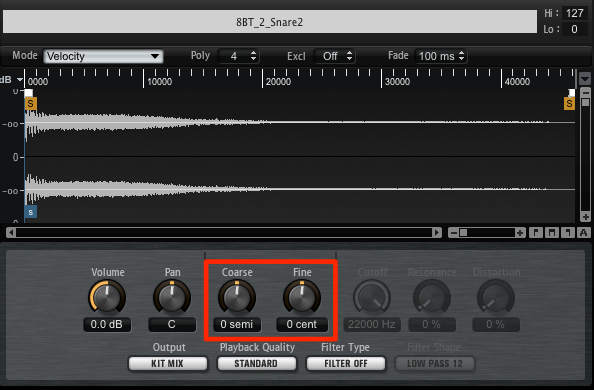
Task: Click the LOW PASS 12 filter shape button
Action: pos(435,364)
